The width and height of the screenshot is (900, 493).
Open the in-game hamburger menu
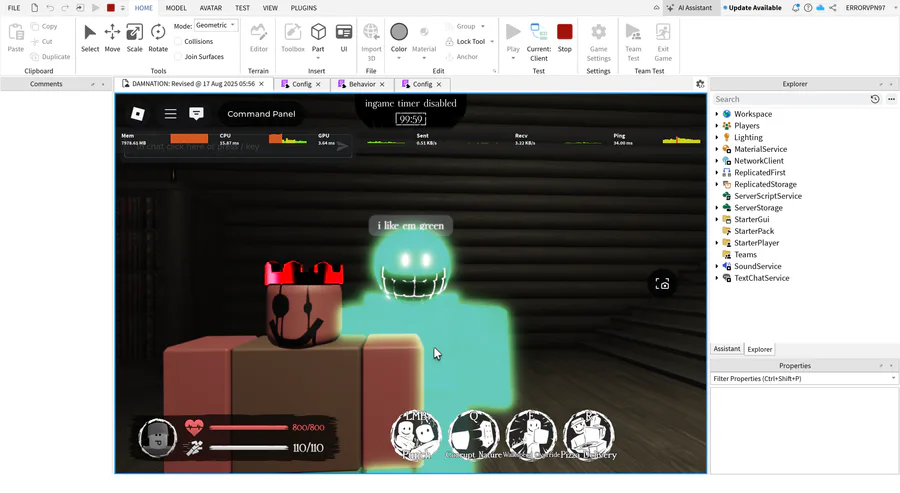coord(170,114)
